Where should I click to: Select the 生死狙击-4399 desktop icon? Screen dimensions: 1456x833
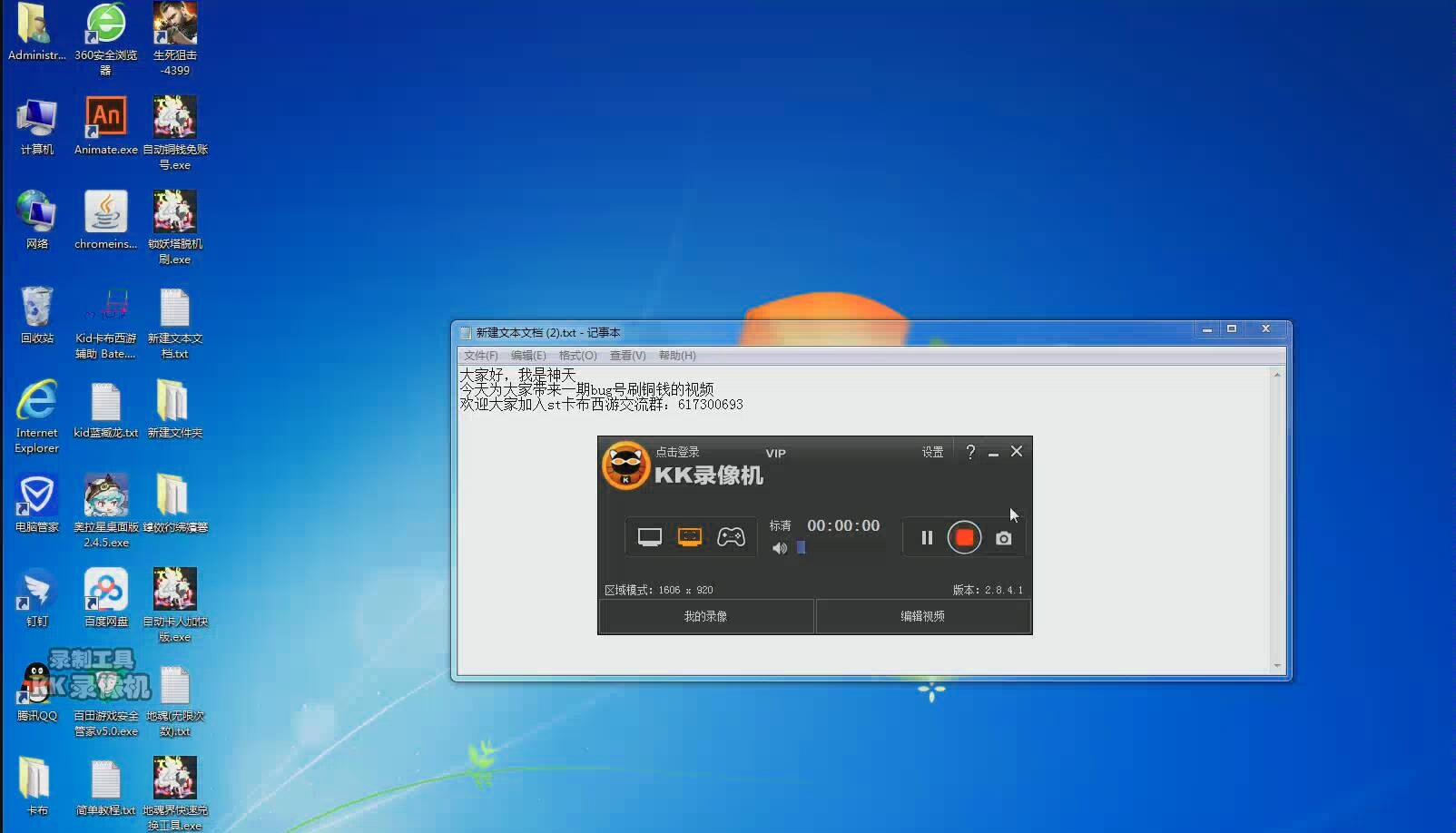(x=175, y=39)
